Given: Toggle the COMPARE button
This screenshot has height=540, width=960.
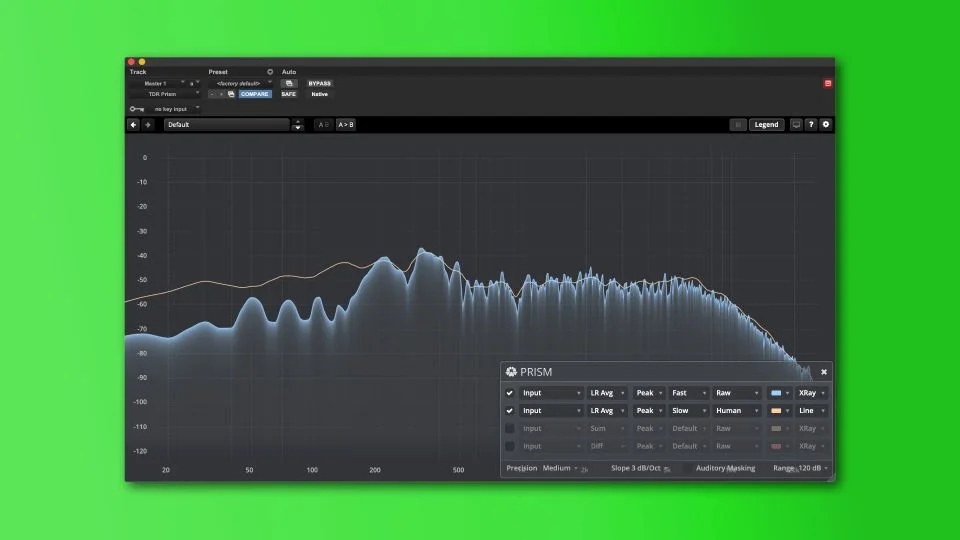Looking at the screenshot, I should click(x=255, y=94).
